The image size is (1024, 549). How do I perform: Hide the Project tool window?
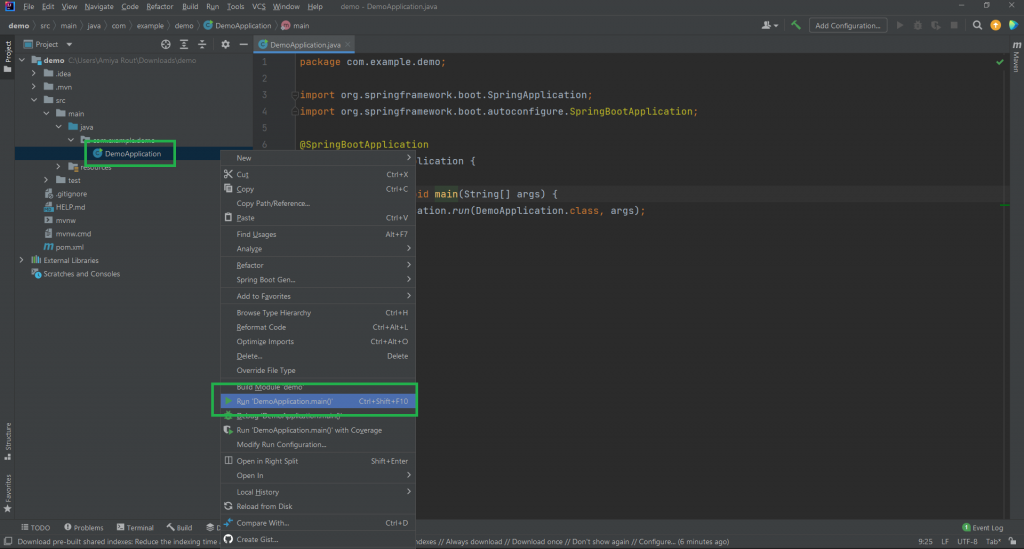click(x=242, y=45)
